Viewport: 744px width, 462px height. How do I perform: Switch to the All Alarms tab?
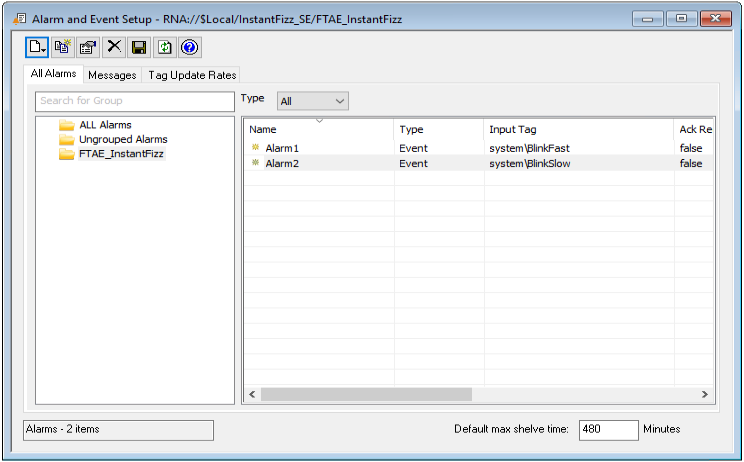pos(54,74)
